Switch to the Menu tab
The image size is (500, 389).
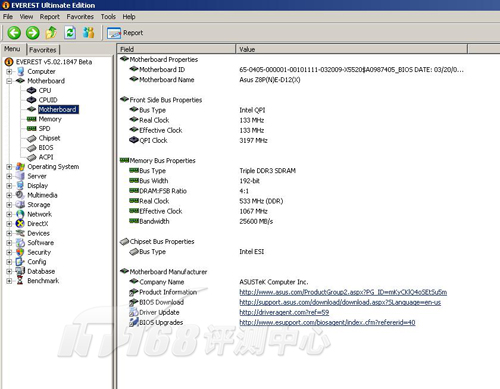(13, 49)
